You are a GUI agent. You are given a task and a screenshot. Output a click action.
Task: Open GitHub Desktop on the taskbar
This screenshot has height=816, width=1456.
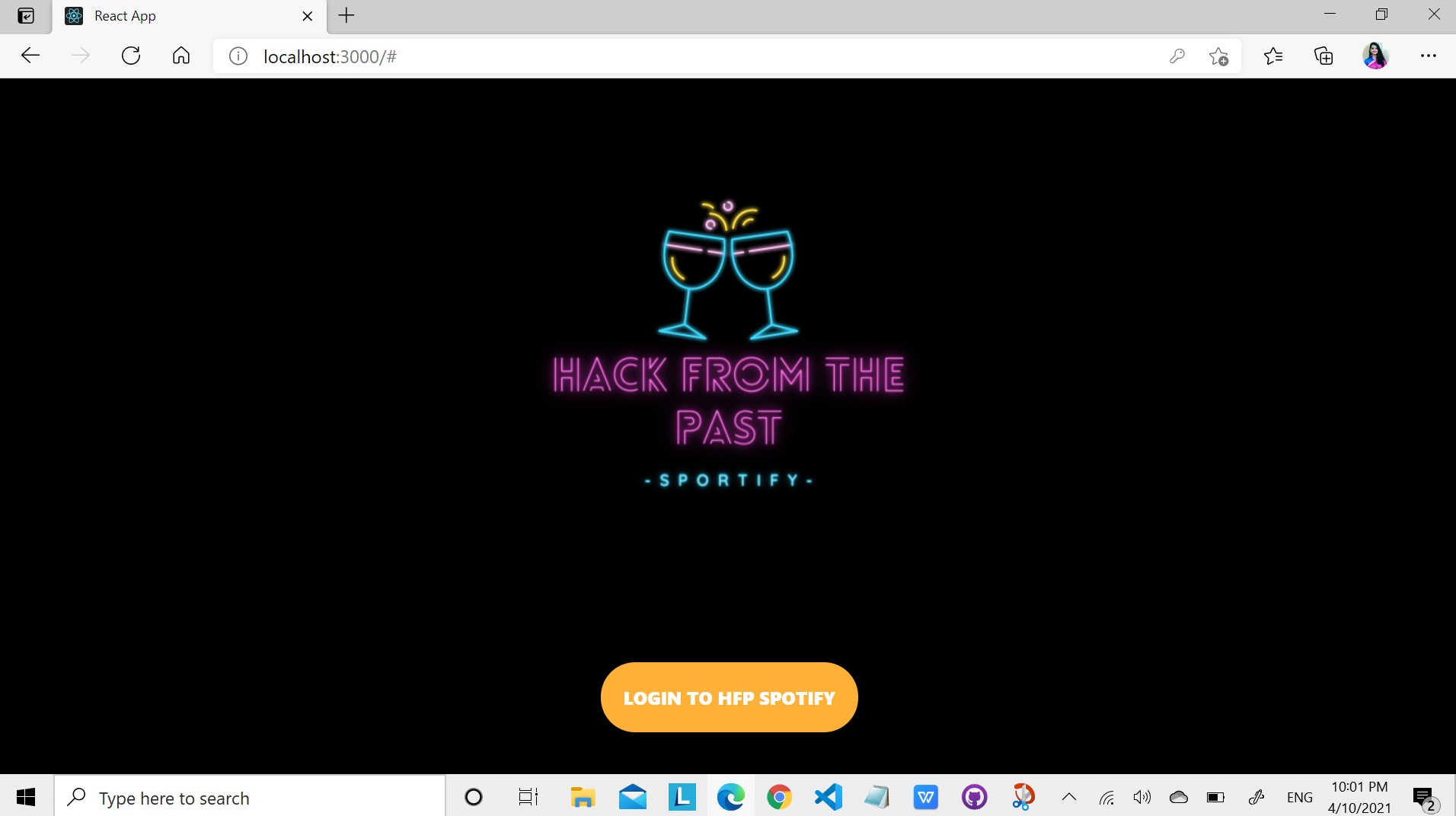974,797
